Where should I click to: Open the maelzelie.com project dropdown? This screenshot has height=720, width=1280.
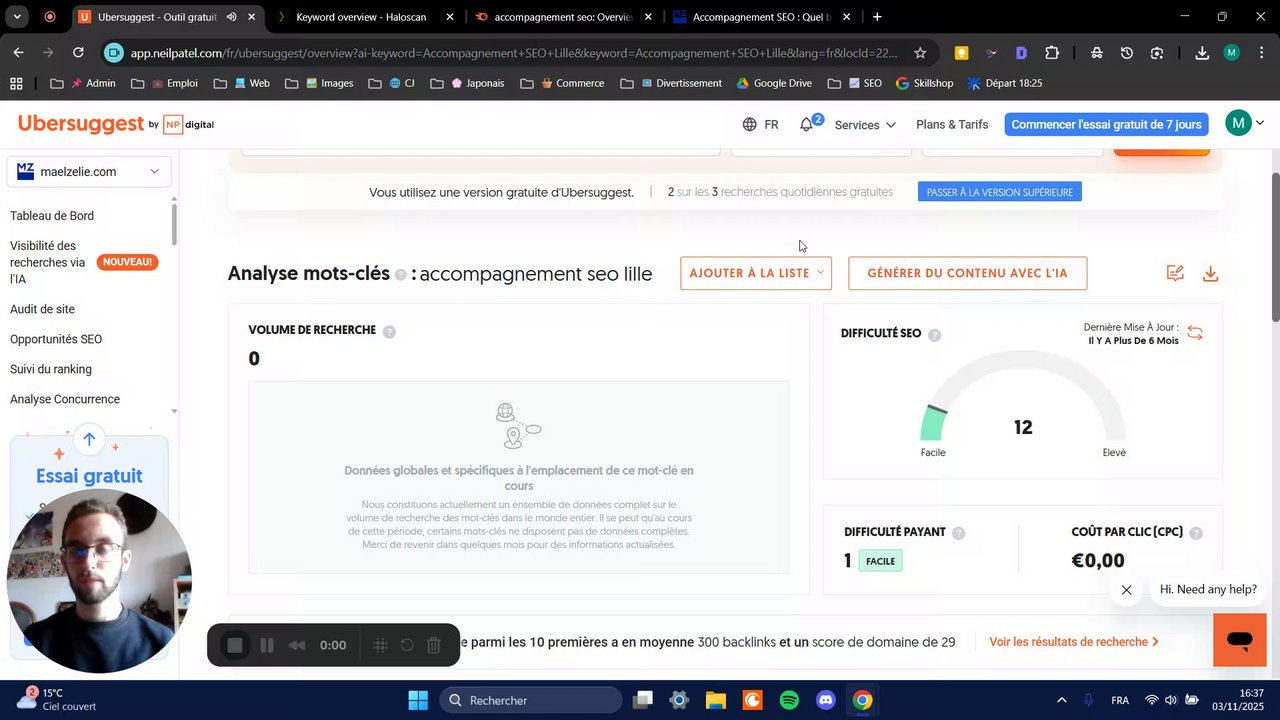[x=89, y=172]
